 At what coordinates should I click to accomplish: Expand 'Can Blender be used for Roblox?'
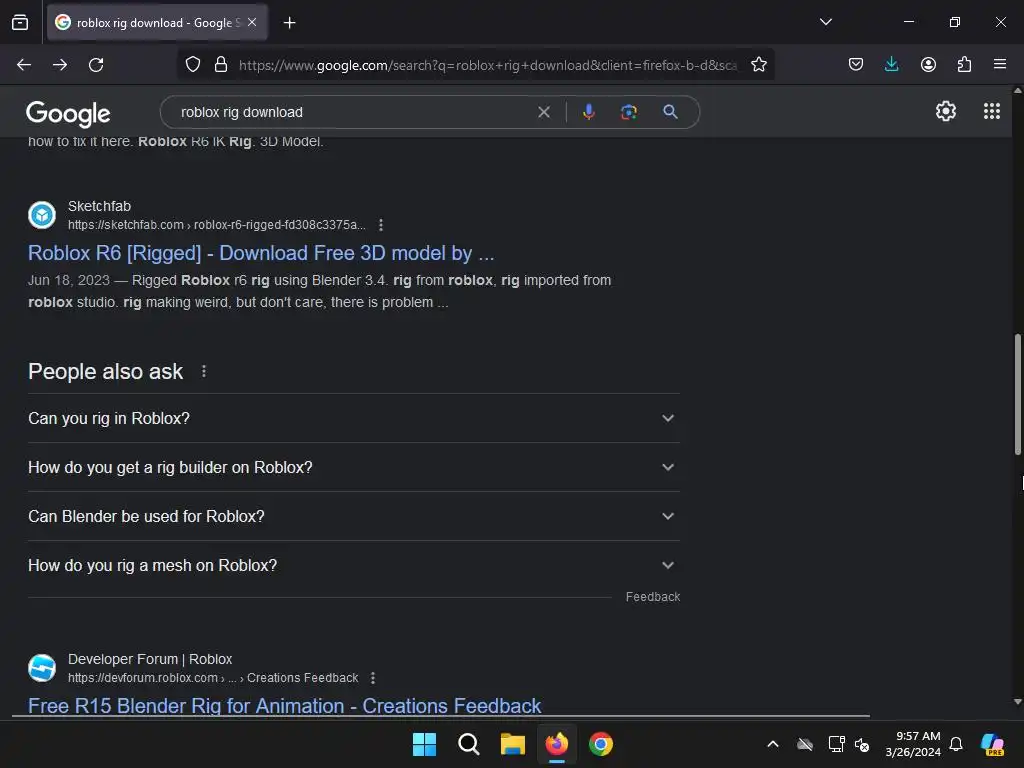(x=353, y=516)
